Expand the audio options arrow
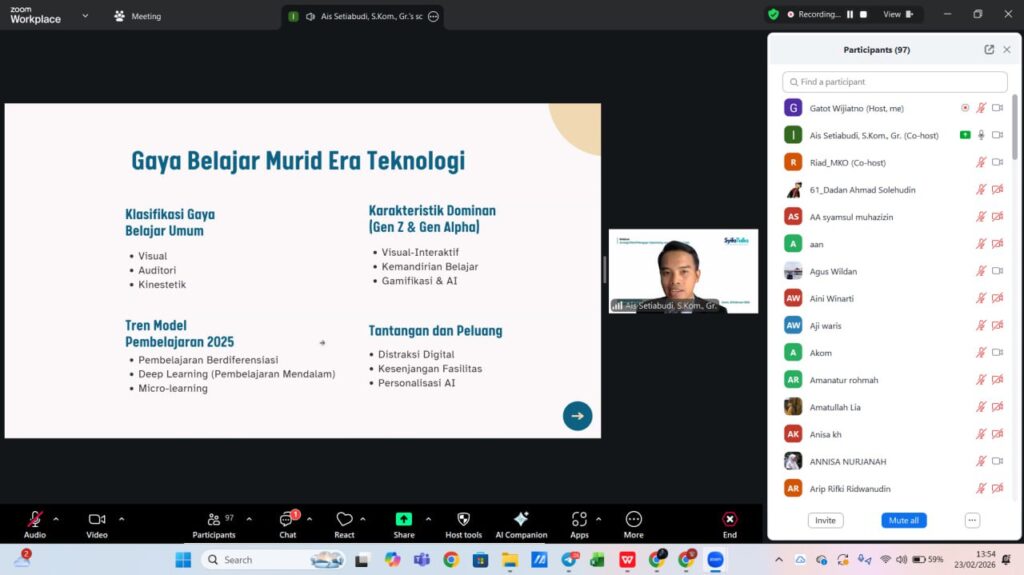The image size is (1024, 575). tap(56, 519)
